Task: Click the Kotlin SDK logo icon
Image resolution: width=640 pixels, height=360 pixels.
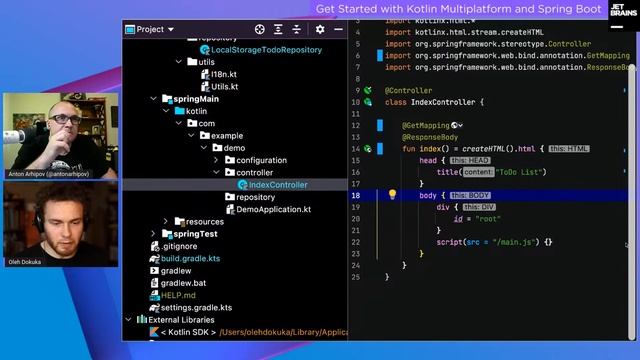Action: pyautogui.click(x=154, y=332)
